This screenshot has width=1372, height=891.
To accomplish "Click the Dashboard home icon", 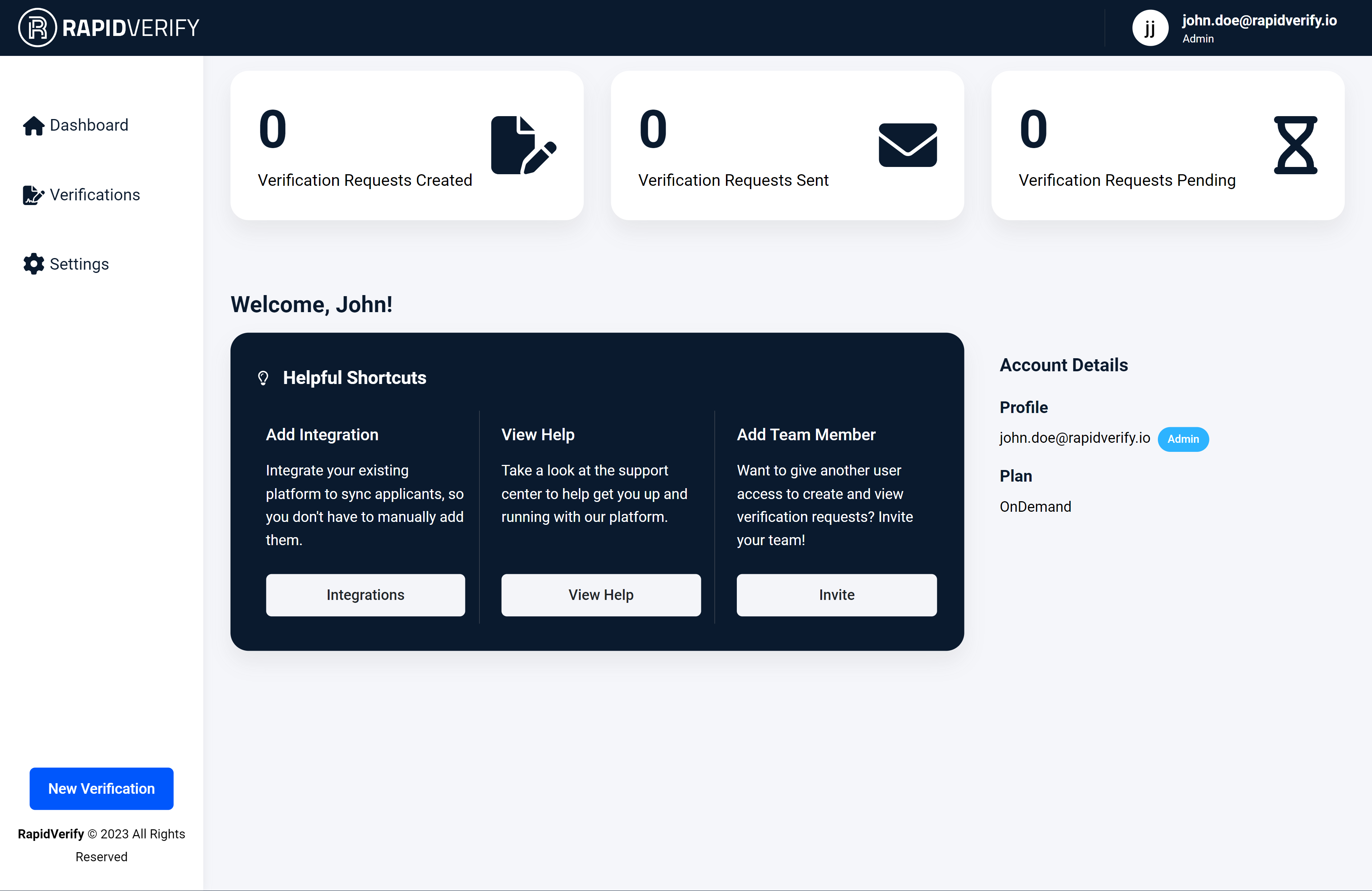I will [x=33, y=126].
